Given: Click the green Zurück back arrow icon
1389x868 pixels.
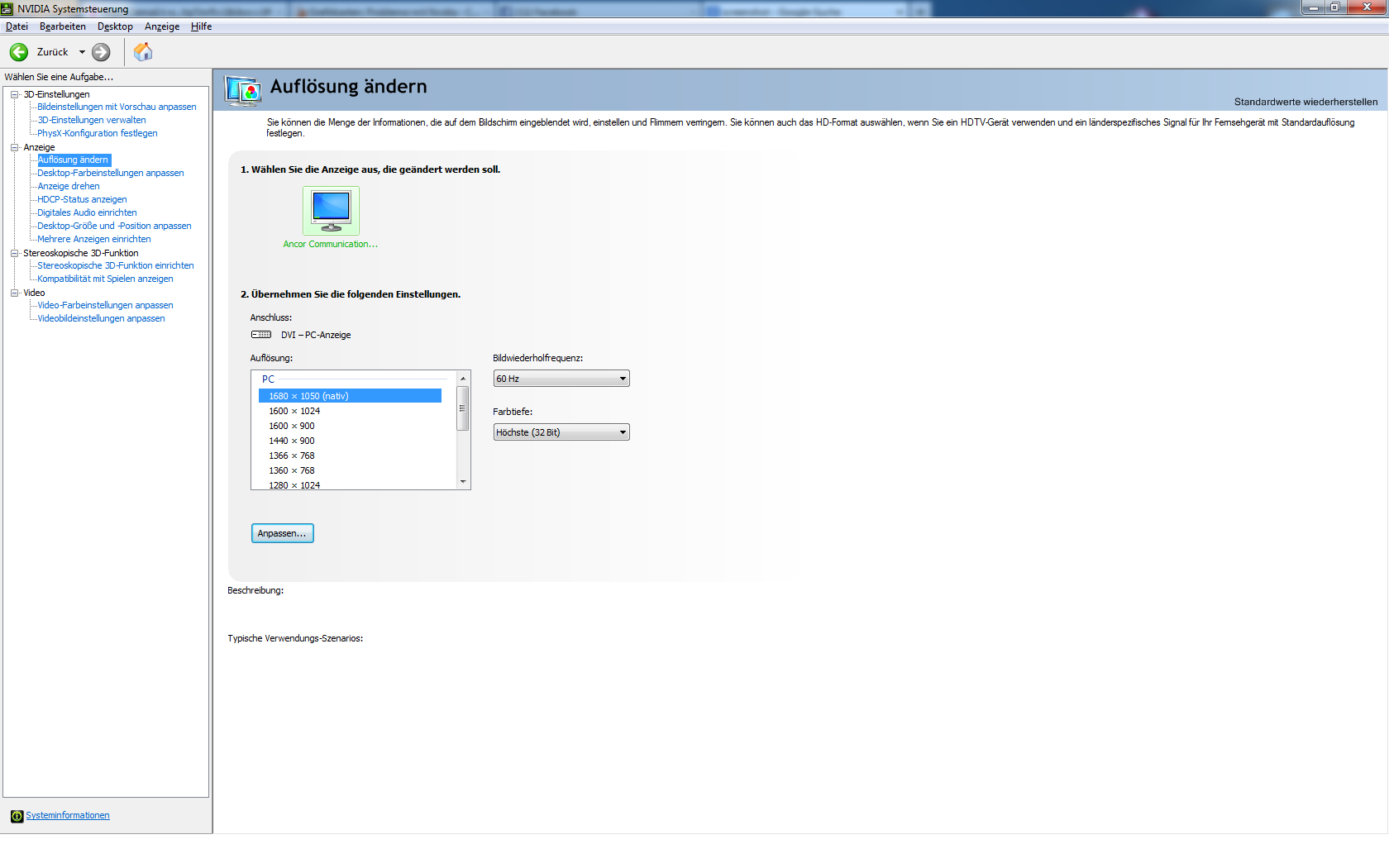Looking at the screenshot, I should [x=19, y=52].
